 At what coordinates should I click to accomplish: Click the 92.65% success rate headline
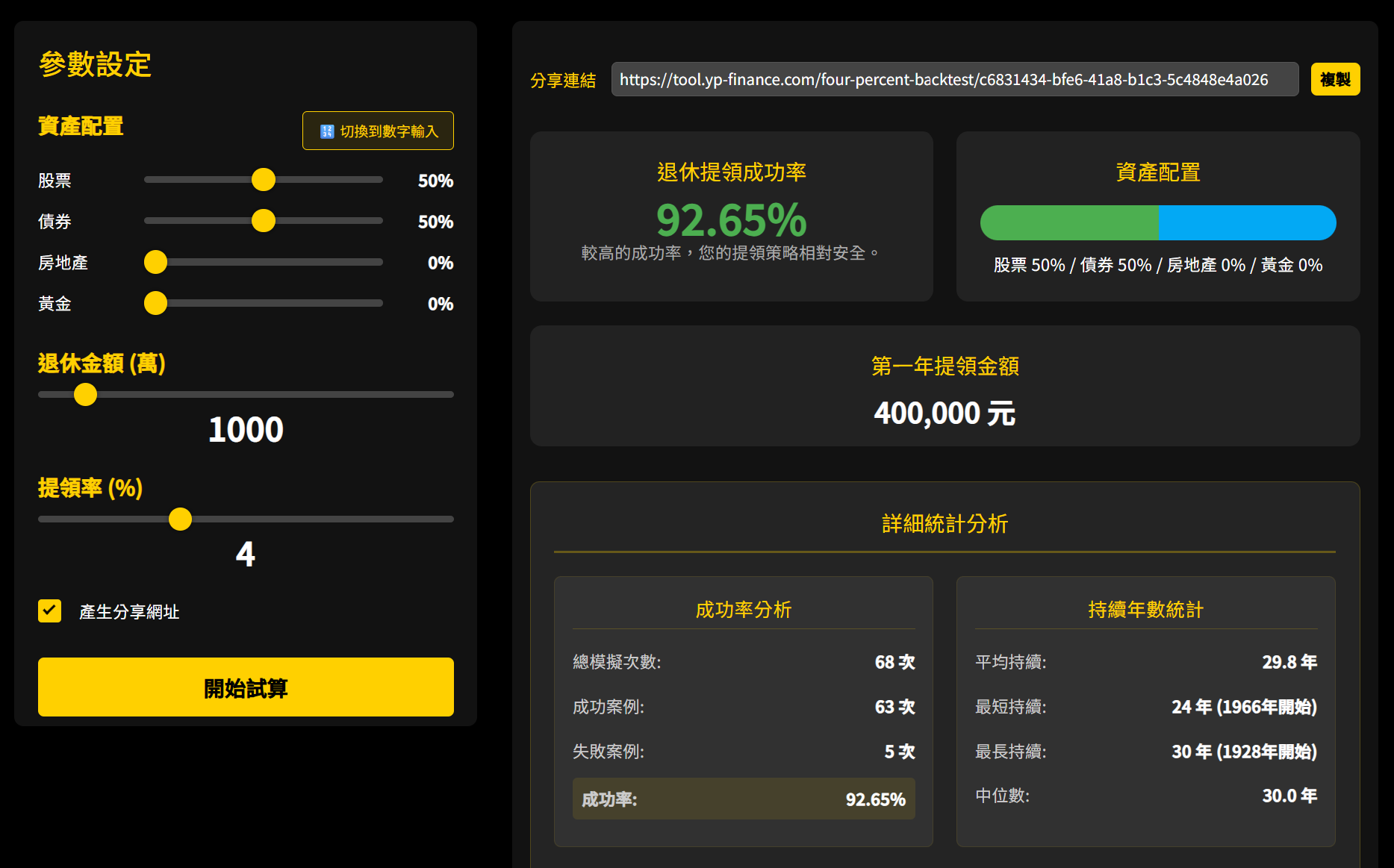point(732,219)
